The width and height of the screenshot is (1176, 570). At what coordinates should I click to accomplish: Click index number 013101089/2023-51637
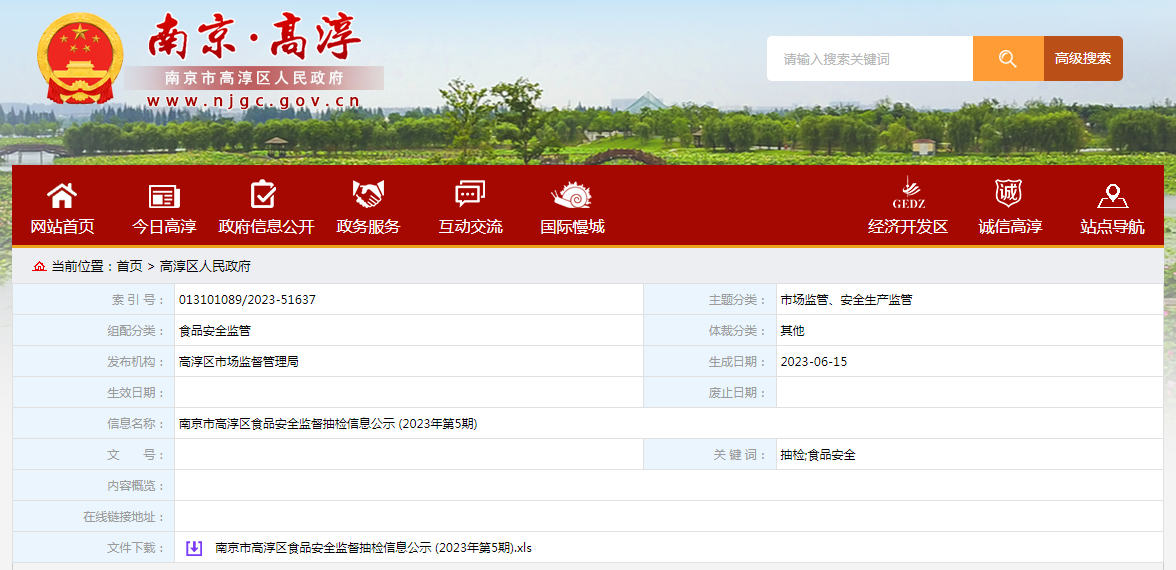pyautogui.click(x=247, y=300)
